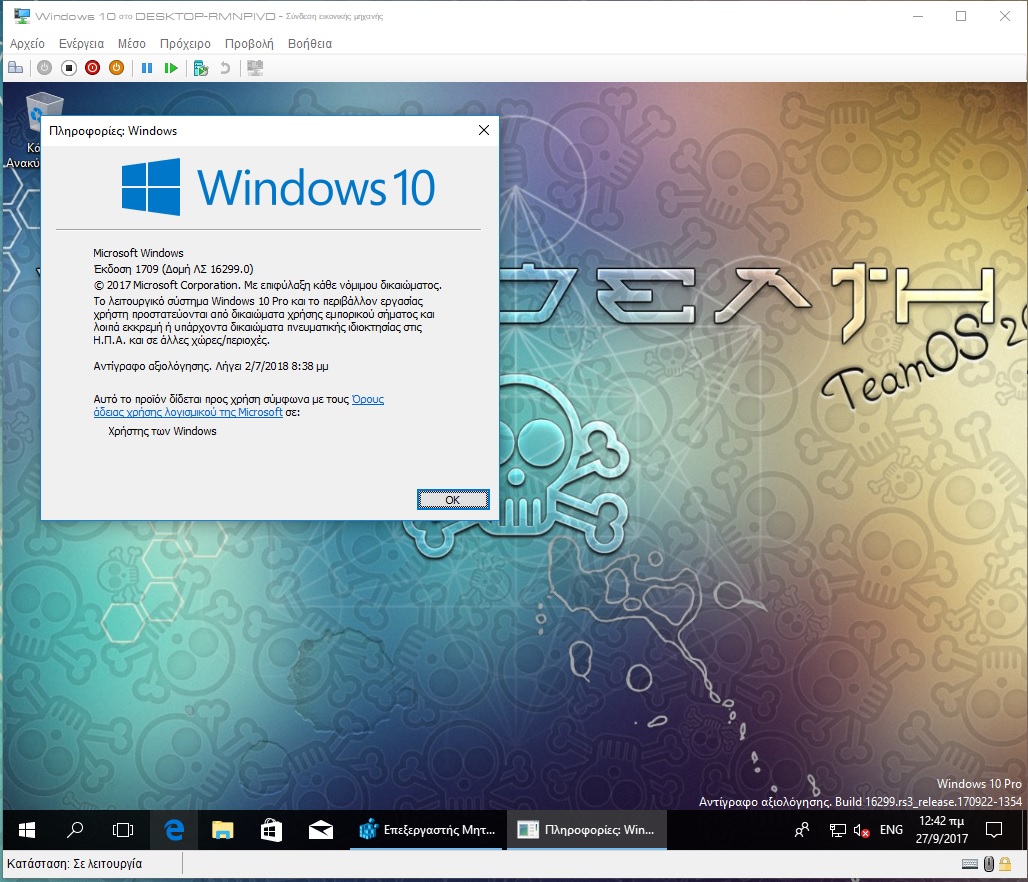This screenshot has width=1028, height=882.
Task: Click the Χρήστης των Windows licensee text
Action: [162, 431]
